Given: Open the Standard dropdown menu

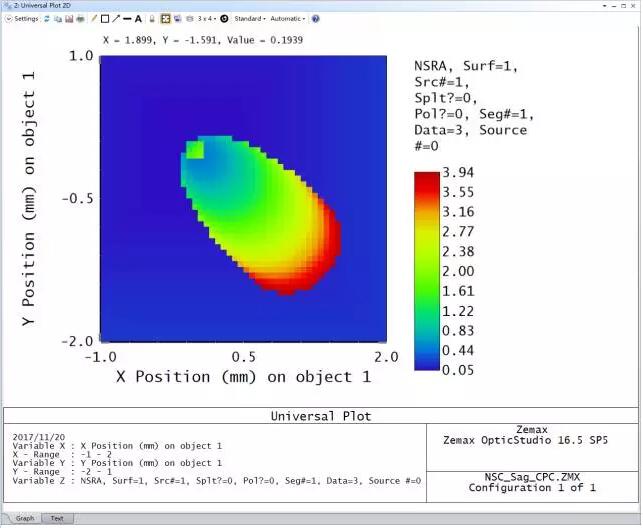Looking at the screenshot, I should point(250,19).
